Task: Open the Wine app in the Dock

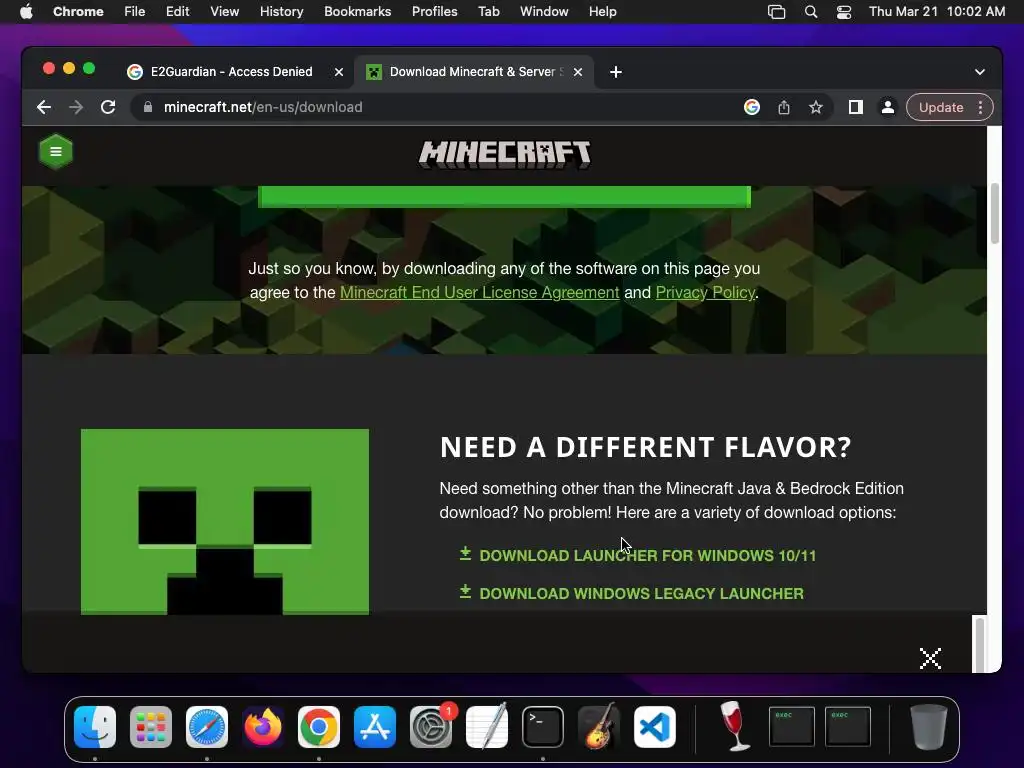Action: point(735,726)
